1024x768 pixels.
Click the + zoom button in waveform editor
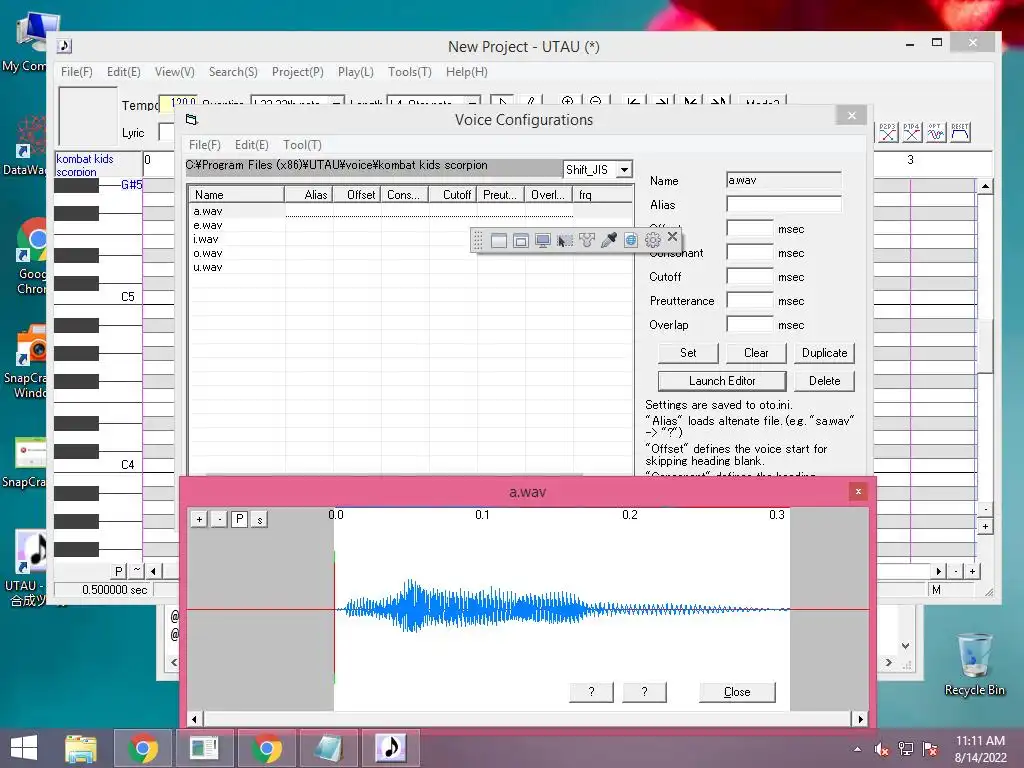pos(199,519)
